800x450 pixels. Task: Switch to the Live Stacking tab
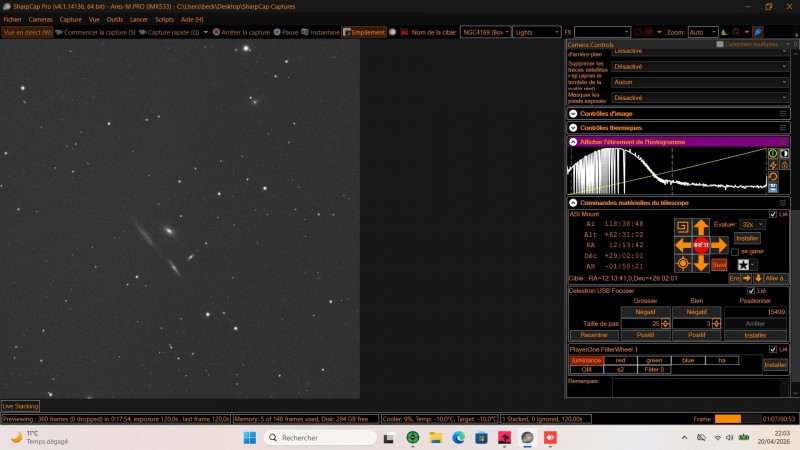pos(20,406)
